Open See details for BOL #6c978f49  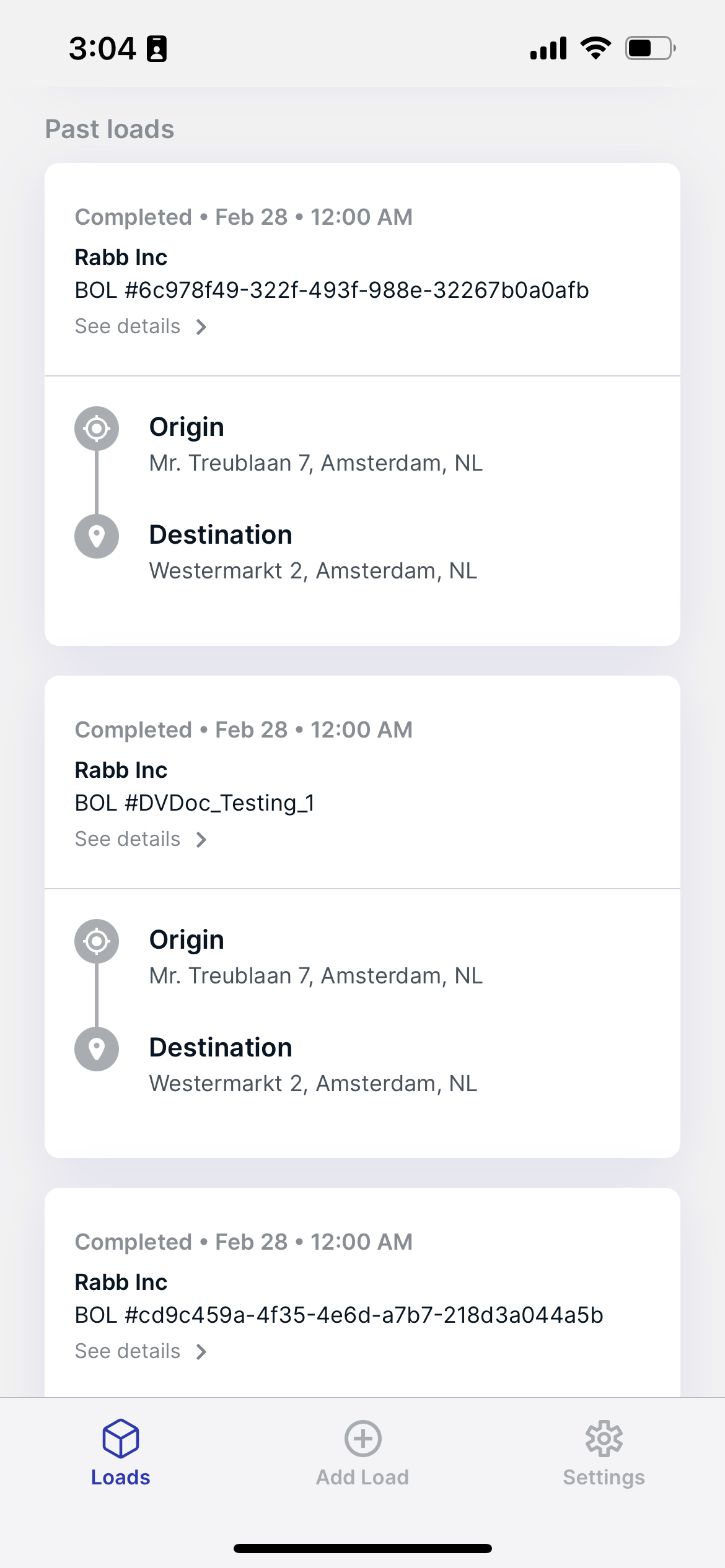pyautogui.click(x=128, y=326)
